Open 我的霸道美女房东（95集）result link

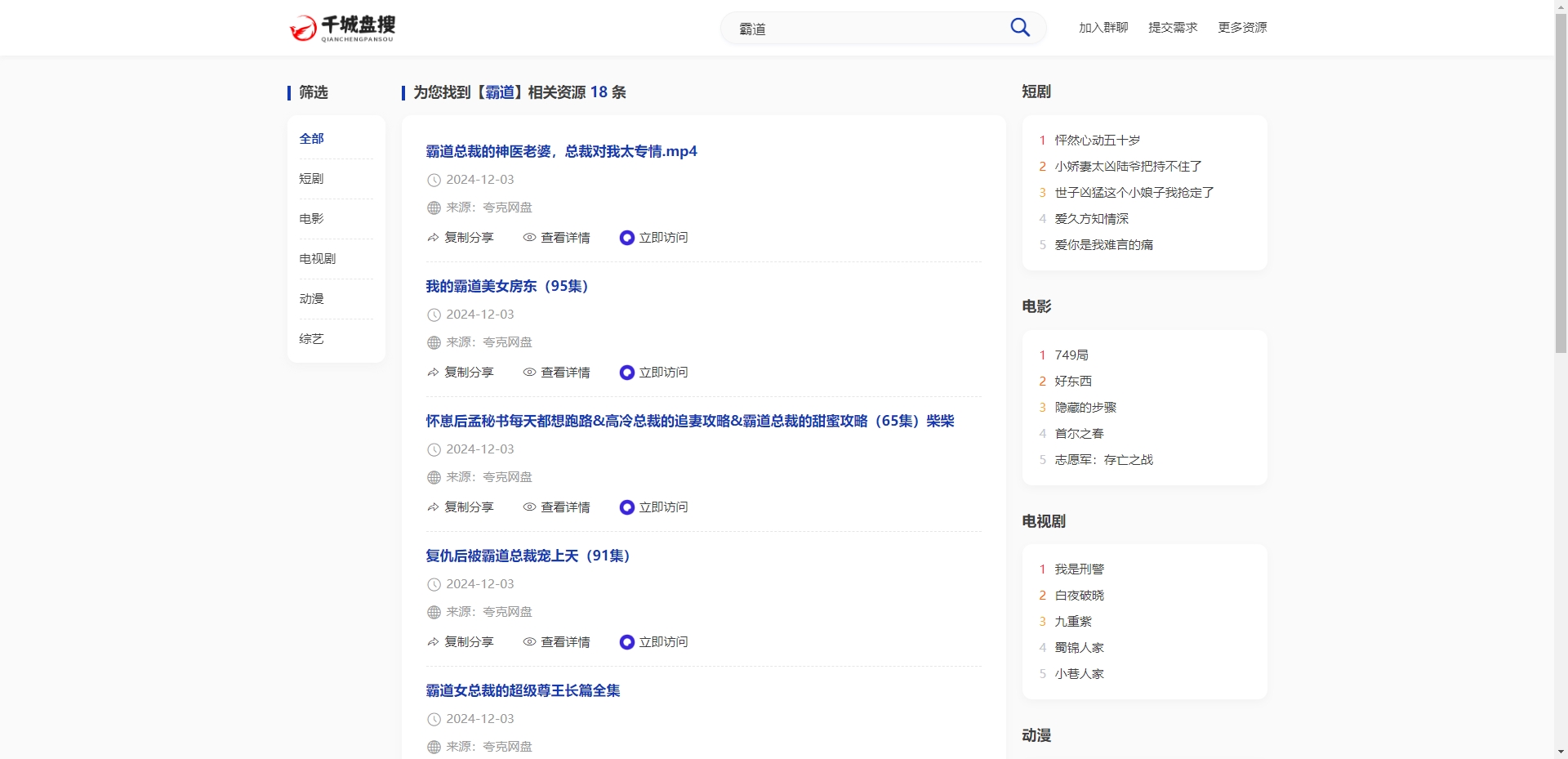pyautogui.click(x=506, y=287)
